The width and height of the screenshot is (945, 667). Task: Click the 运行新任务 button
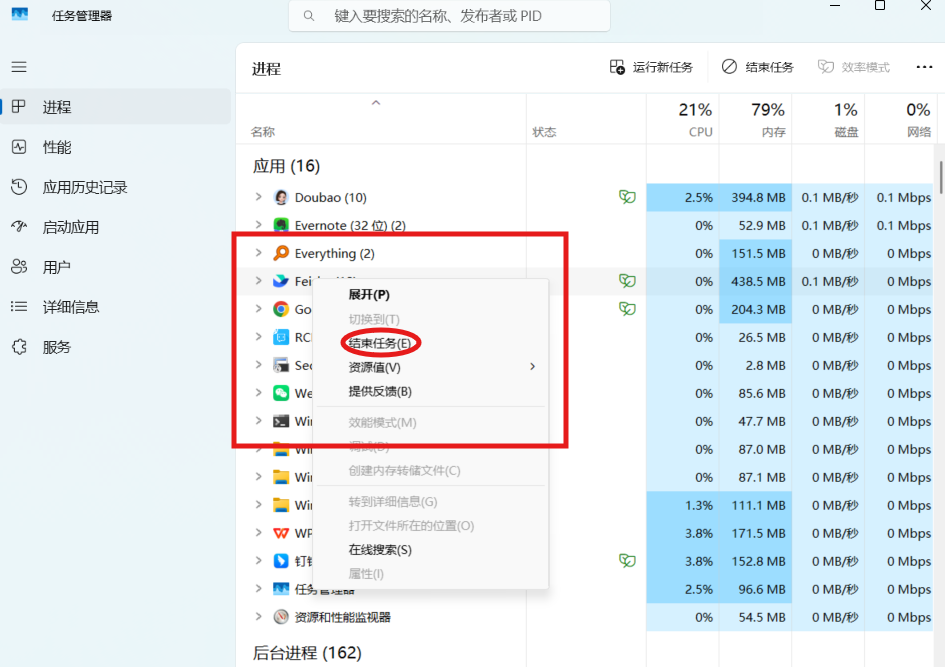(651, 67)
